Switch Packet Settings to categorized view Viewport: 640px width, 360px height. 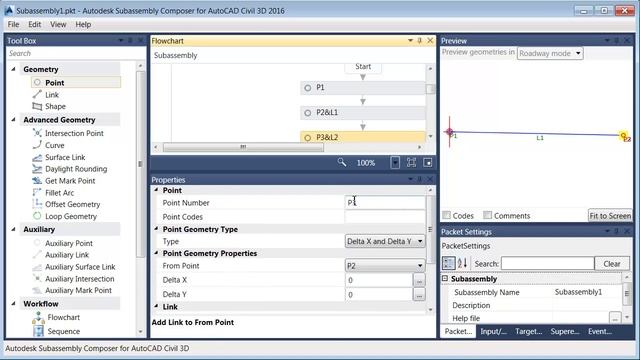click(448, 263)
